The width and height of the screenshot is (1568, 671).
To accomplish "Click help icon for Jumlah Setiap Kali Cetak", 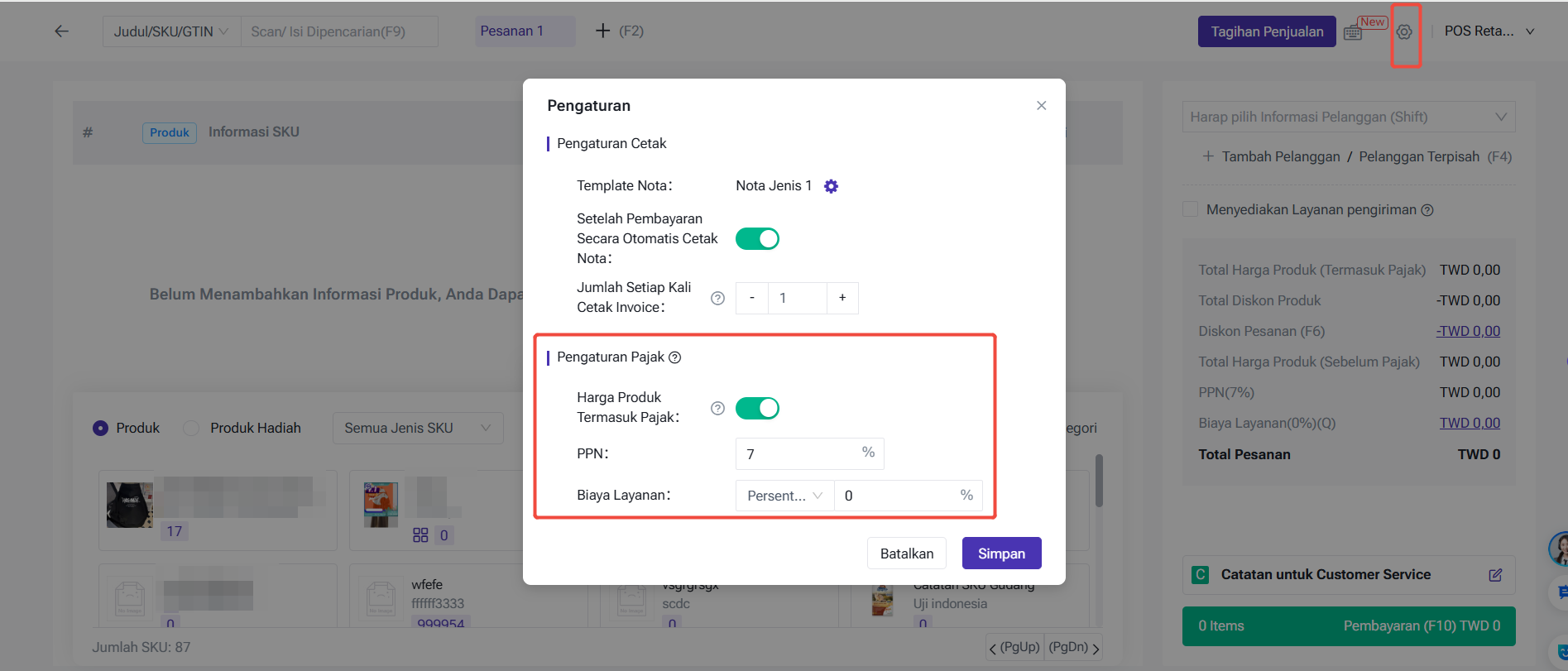I will [x=717, y=298].
